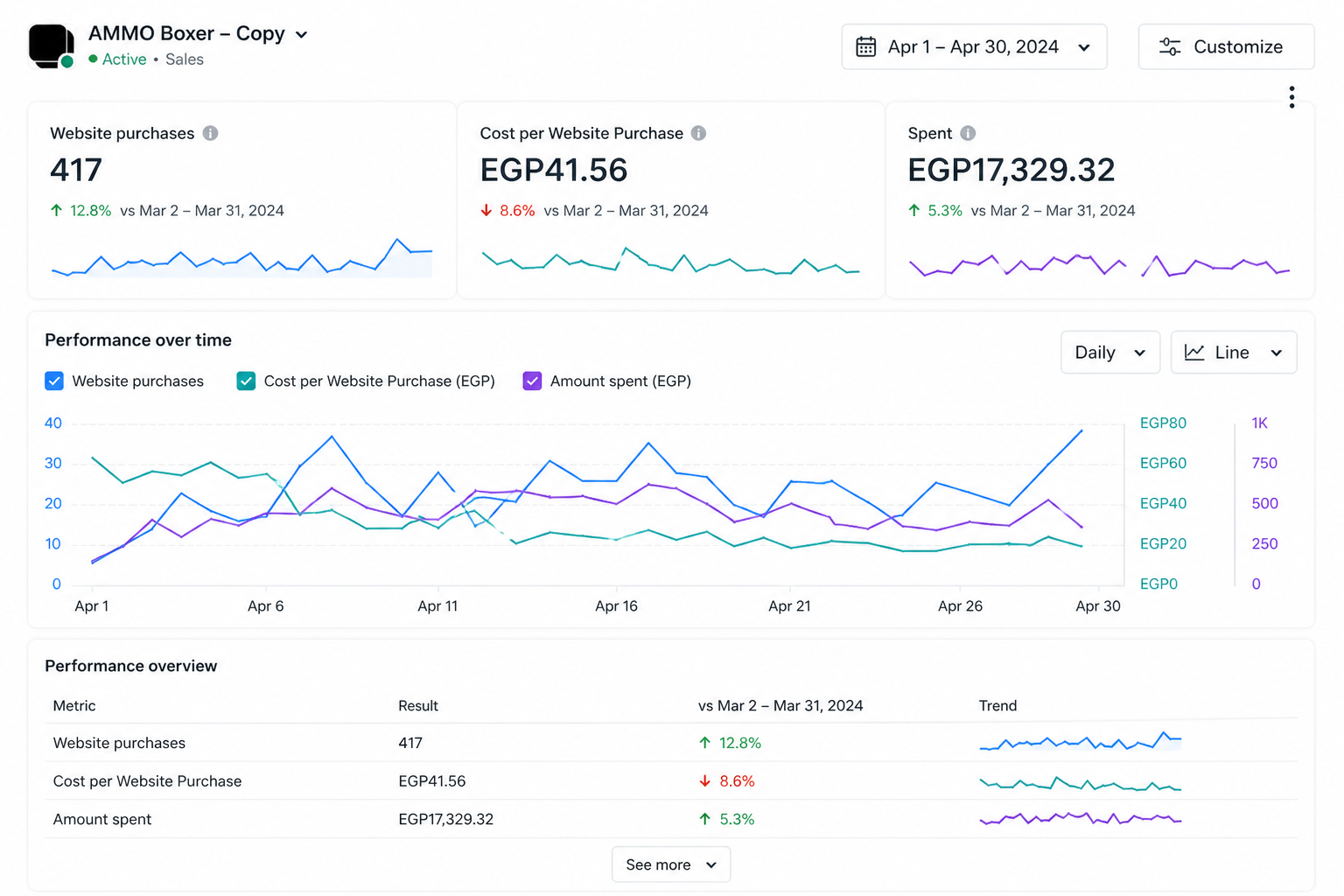Screen dimensions: 1344x896
Task: Click the line chart icon in chart type selector
Action: [1194, 352]
